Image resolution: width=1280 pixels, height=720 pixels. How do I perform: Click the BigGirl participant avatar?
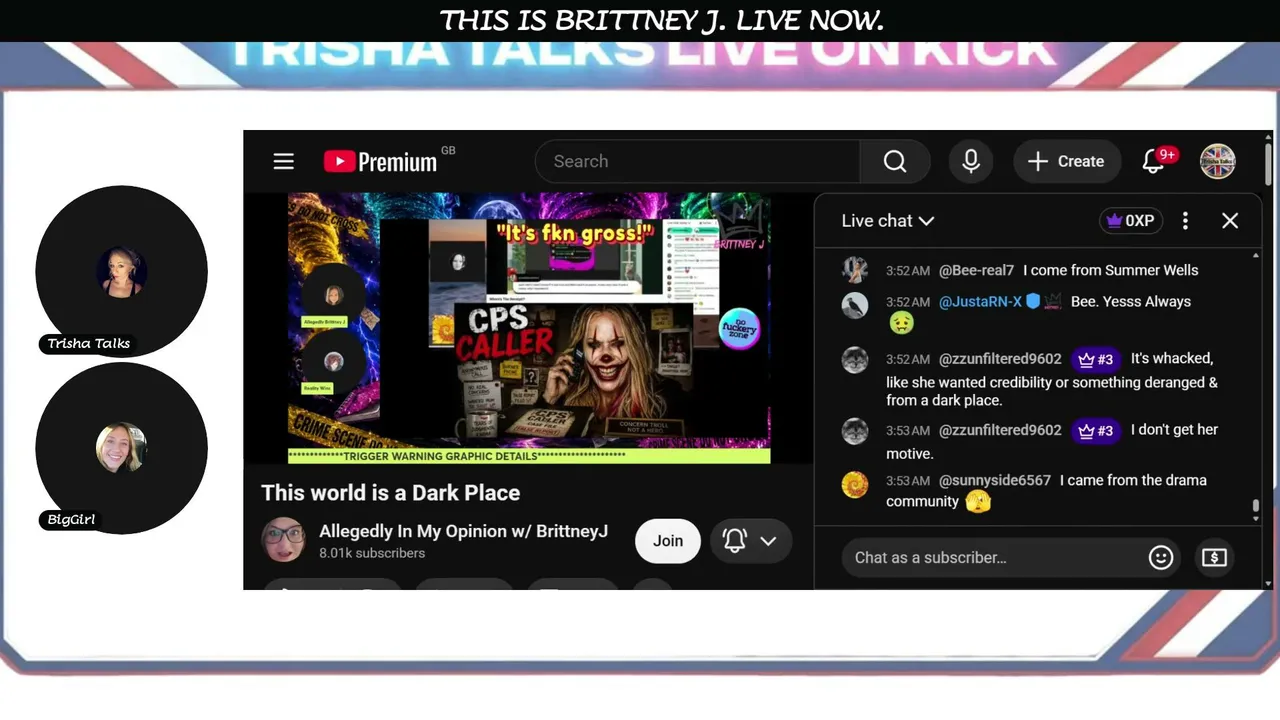point(121,448)
